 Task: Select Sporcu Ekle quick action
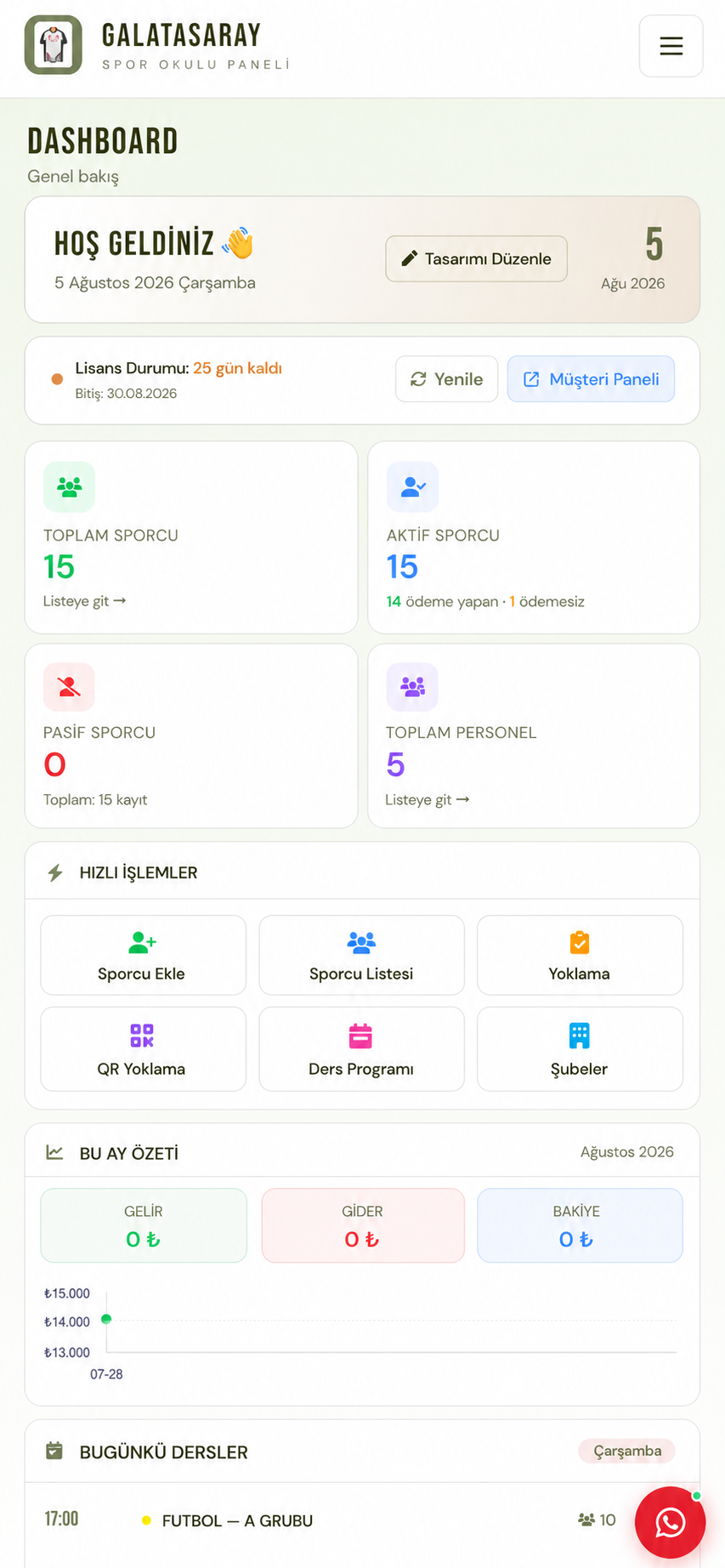click(x=143, y=955)
